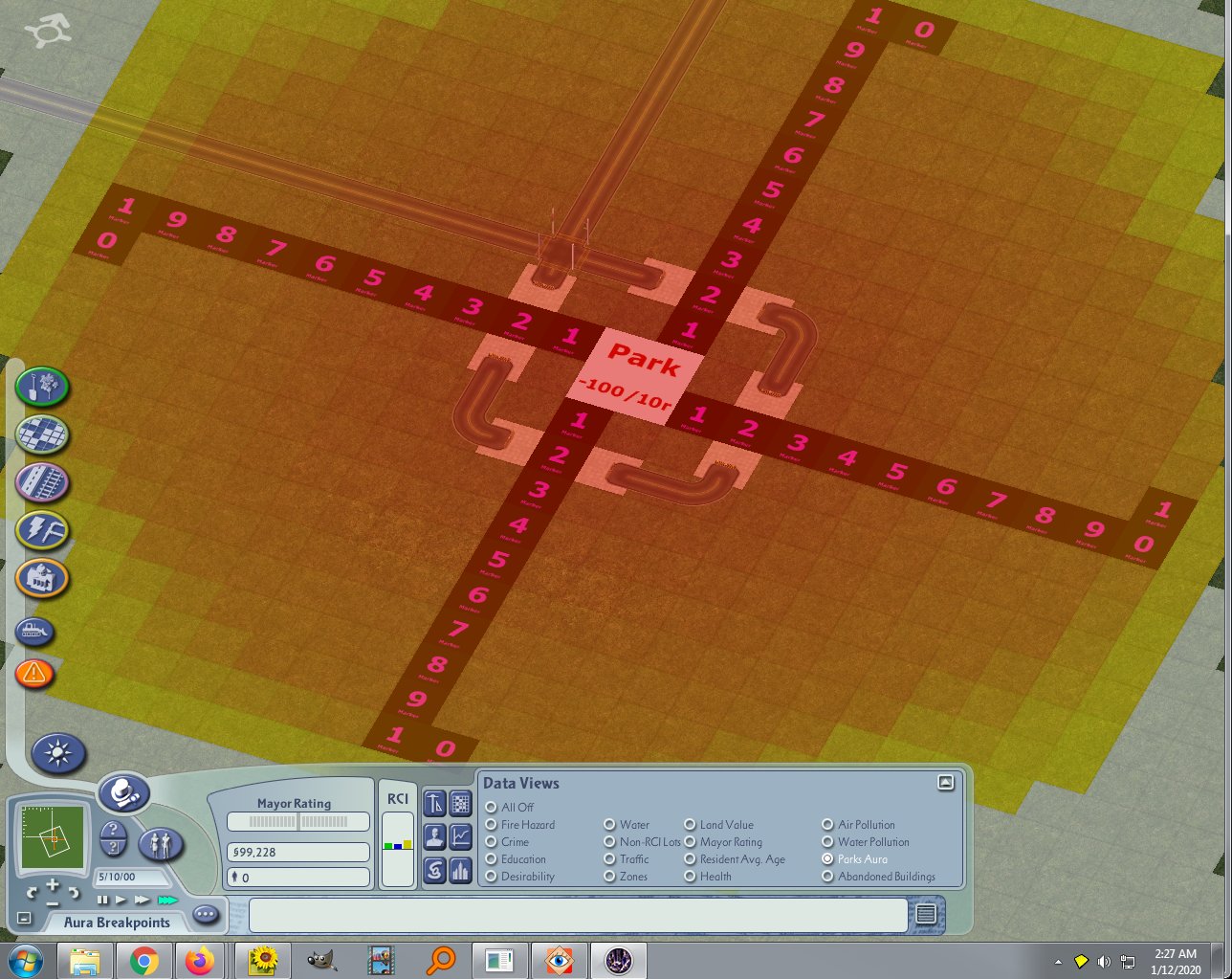Set simulation to cheetah fastest speed
Viewport: 1232px width, 979px height.
[168, 901]
